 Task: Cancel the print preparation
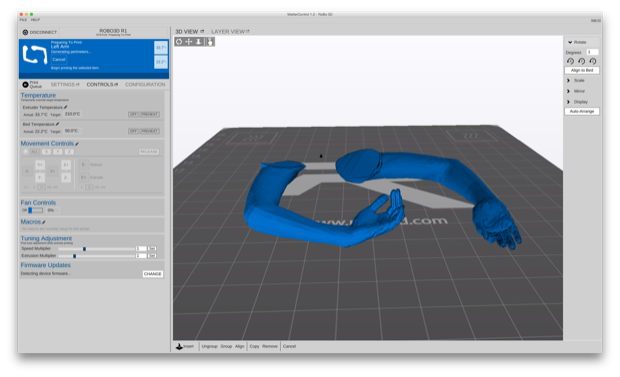click(59, 60)
